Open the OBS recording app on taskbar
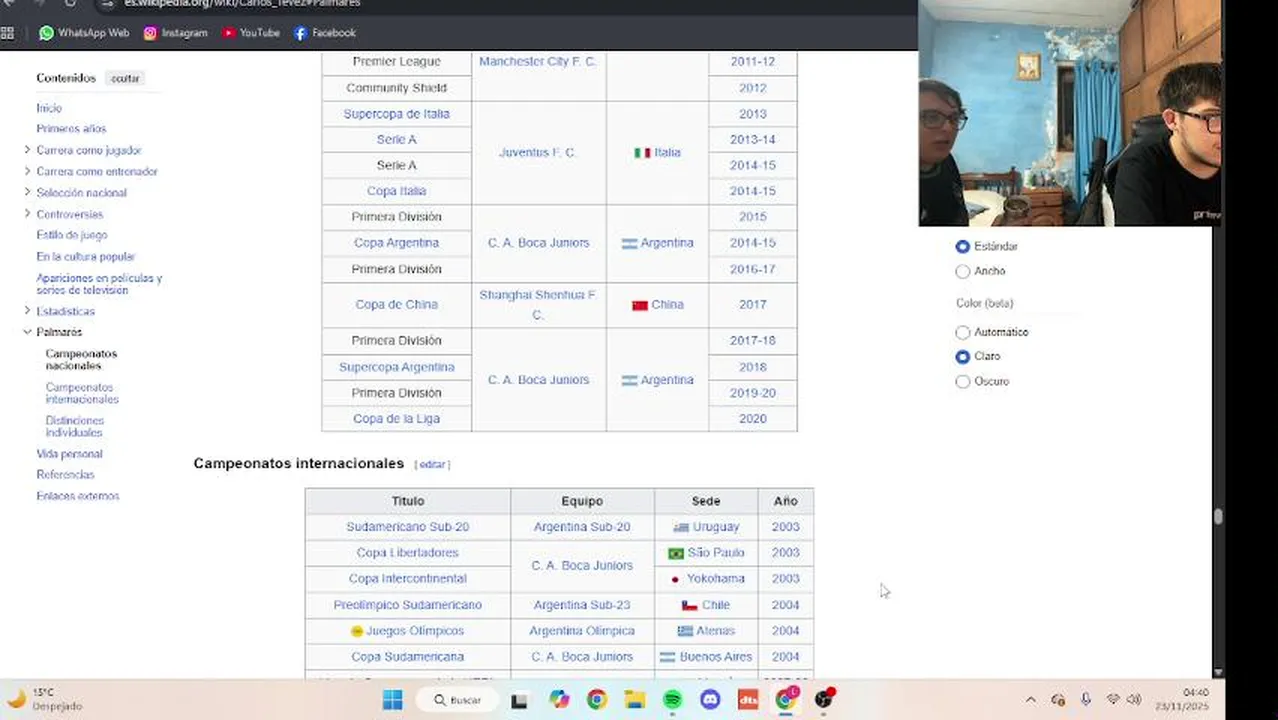 (x=824, y=700)
